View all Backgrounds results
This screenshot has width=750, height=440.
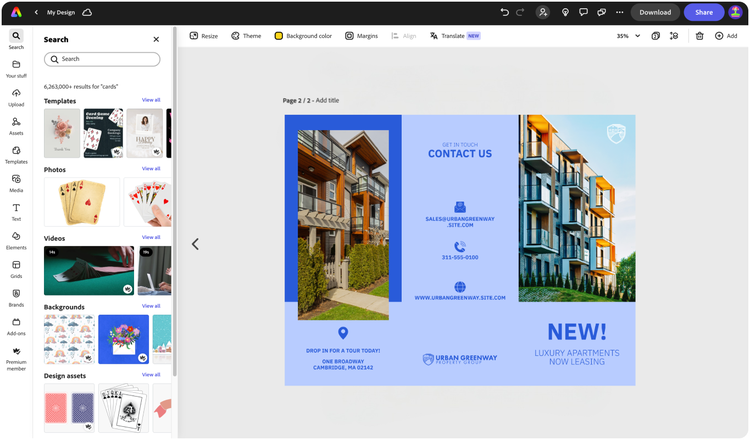coord(151,306)
